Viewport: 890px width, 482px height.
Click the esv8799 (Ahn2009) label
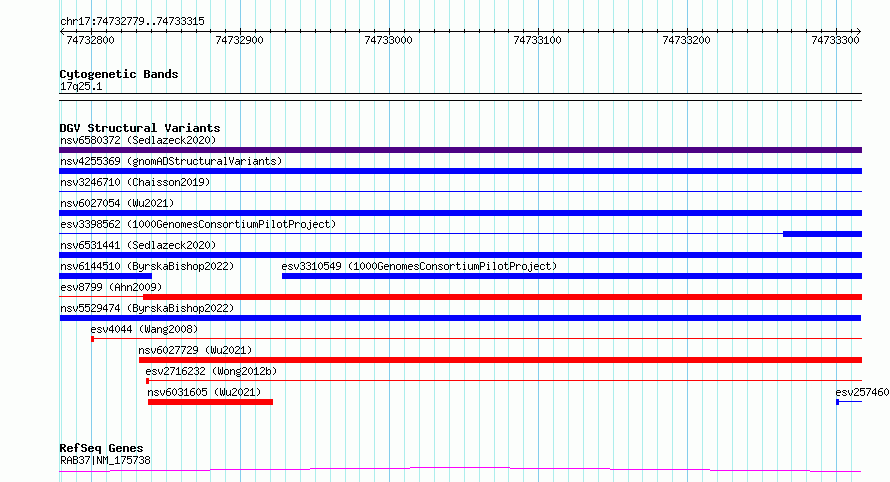111,287
